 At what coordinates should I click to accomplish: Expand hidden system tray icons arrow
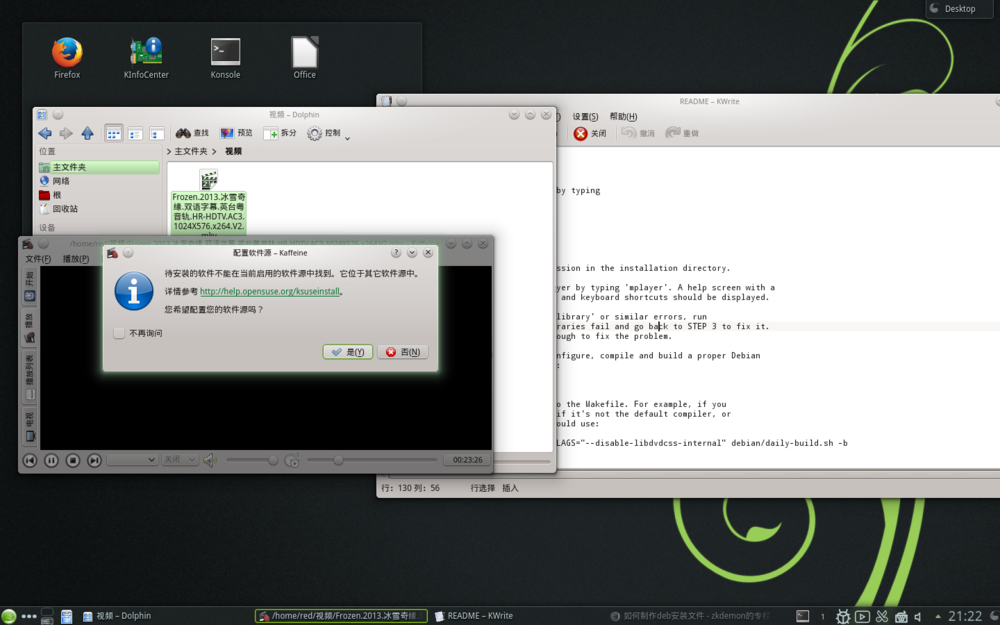tap(938, 617)
